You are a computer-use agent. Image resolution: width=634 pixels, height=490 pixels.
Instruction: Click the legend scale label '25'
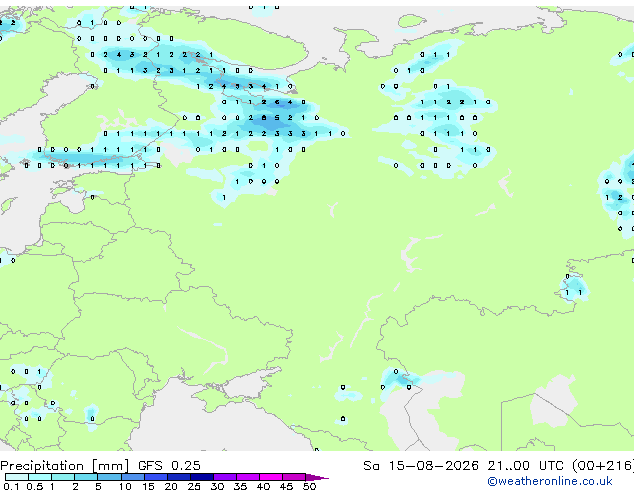pos(194,486)
